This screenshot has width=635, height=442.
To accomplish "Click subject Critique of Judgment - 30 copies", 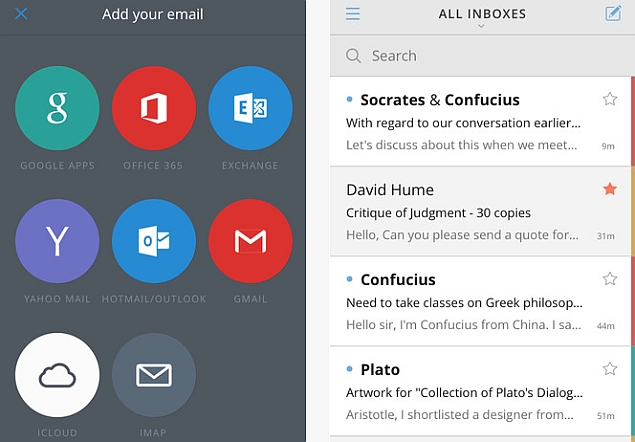I will [438, 213].
